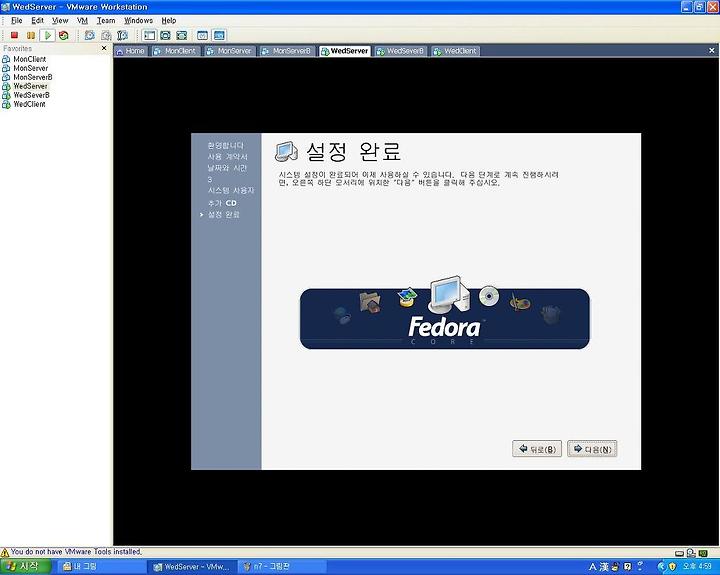Click the 날짜와 시간 step in Fedora sidebar
This screenshot has height=575, width=720.
(x=227, y=168)
